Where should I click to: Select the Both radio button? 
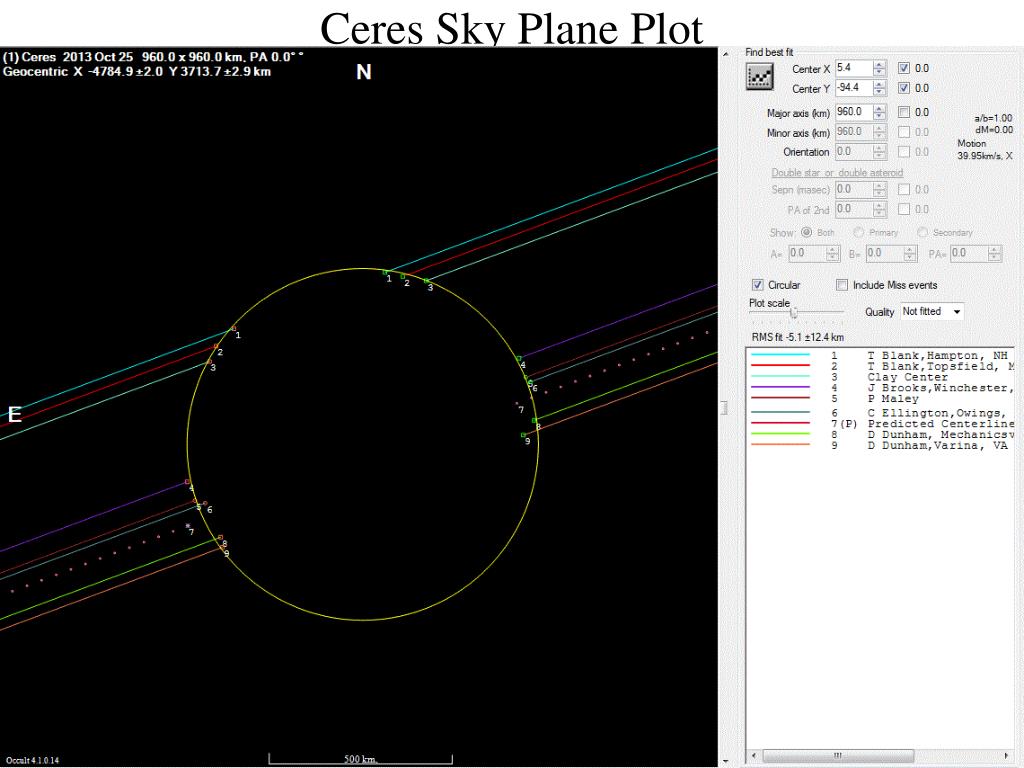(x=807, y=232)
